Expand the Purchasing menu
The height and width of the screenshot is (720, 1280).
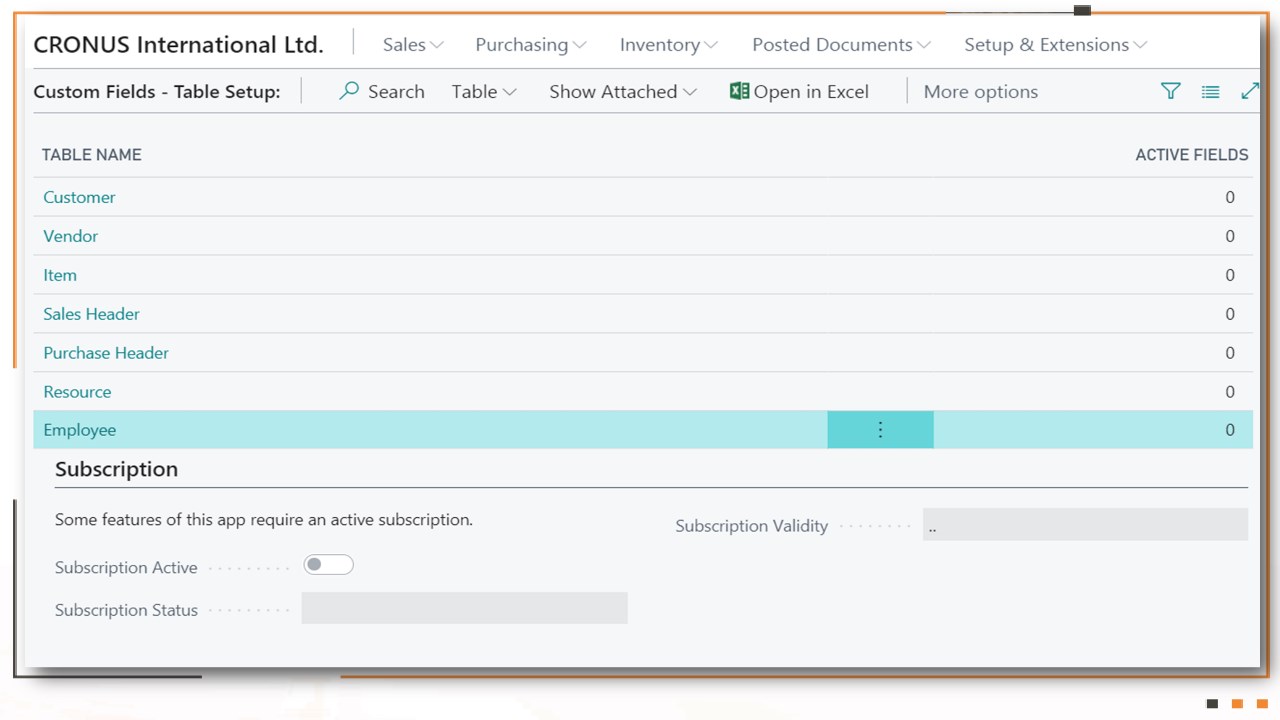pos(531,45)
